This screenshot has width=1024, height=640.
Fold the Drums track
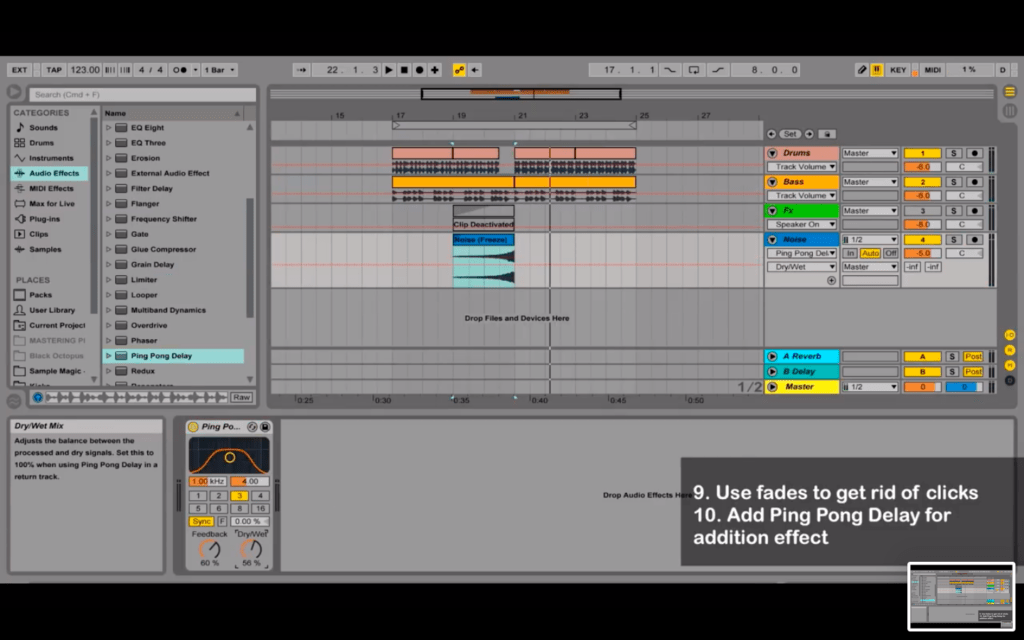772,153
